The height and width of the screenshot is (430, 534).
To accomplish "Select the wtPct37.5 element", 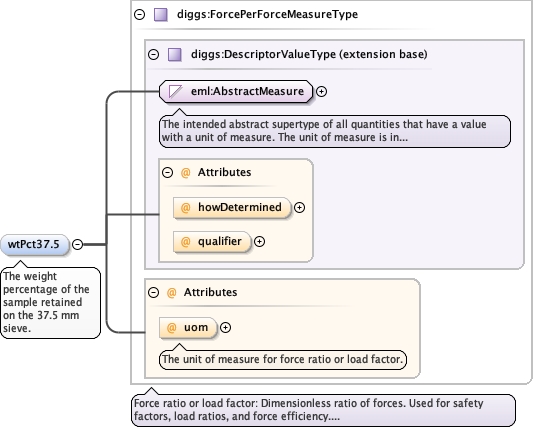I will (35, 244).
